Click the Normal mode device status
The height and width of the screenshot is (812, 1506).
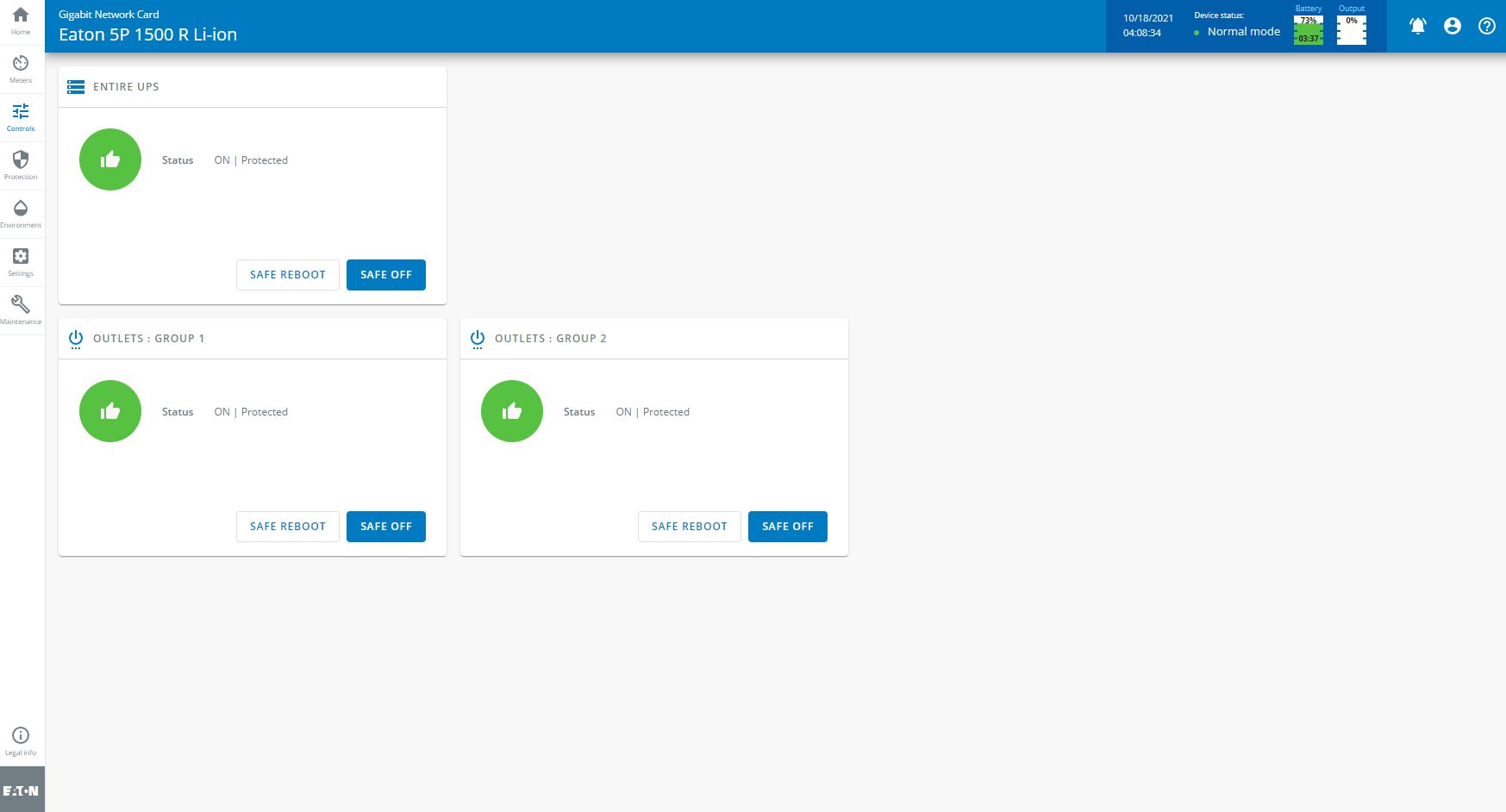(x=1244, y=32)
